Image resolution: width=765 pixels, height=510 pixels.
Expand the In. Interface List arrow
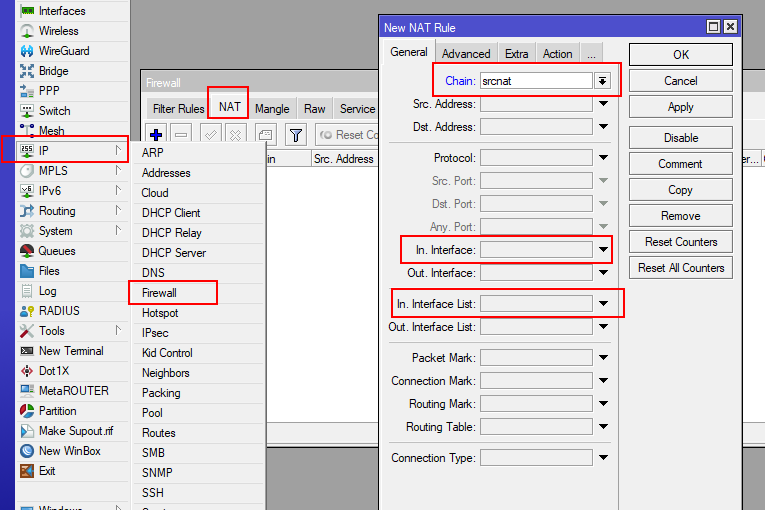pyautogui.click(x=603, y=303)
